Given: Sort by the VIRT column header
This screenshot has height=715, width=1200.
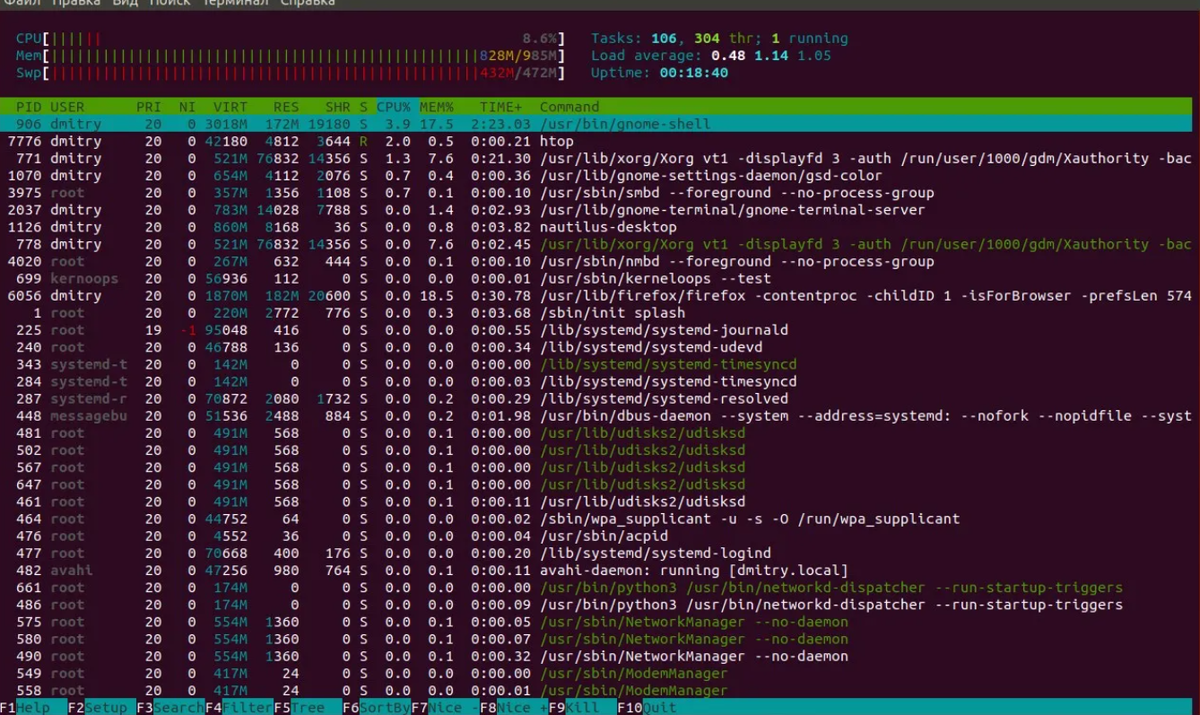Looking at the screenshot, I should click(x=230, y=107).
